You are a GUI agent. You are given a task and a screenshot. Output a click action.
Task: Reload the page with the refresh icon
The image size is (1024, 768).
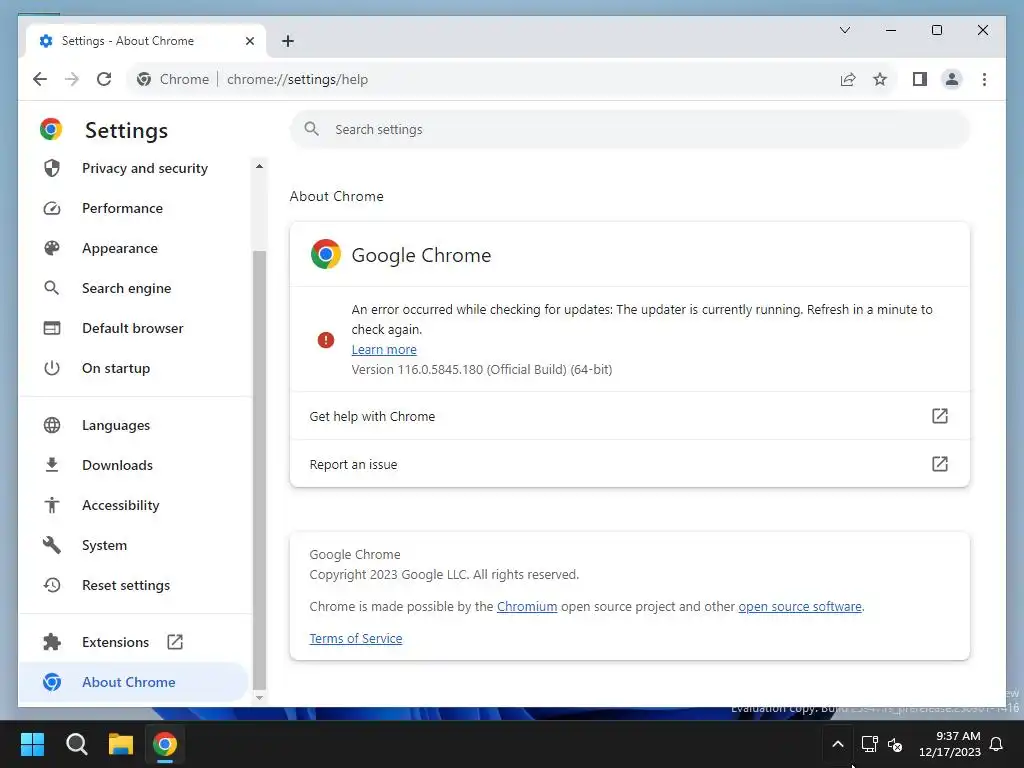pyautogui.click(x=104, y=79)
